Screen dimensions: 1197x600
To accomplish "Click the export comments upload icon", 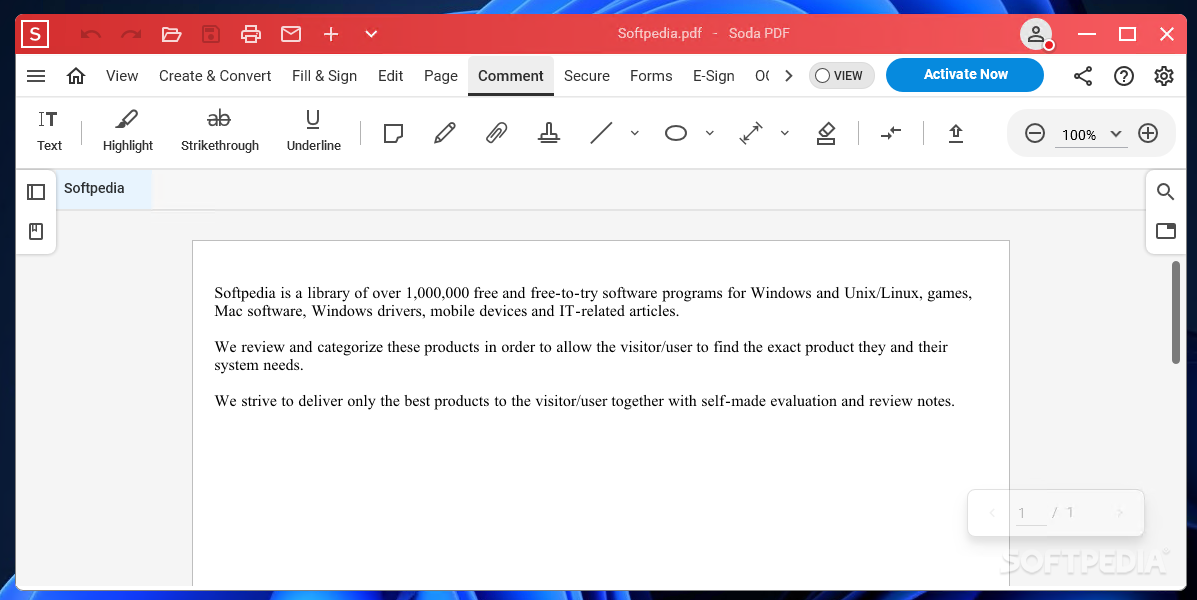I will coord(956,134).
